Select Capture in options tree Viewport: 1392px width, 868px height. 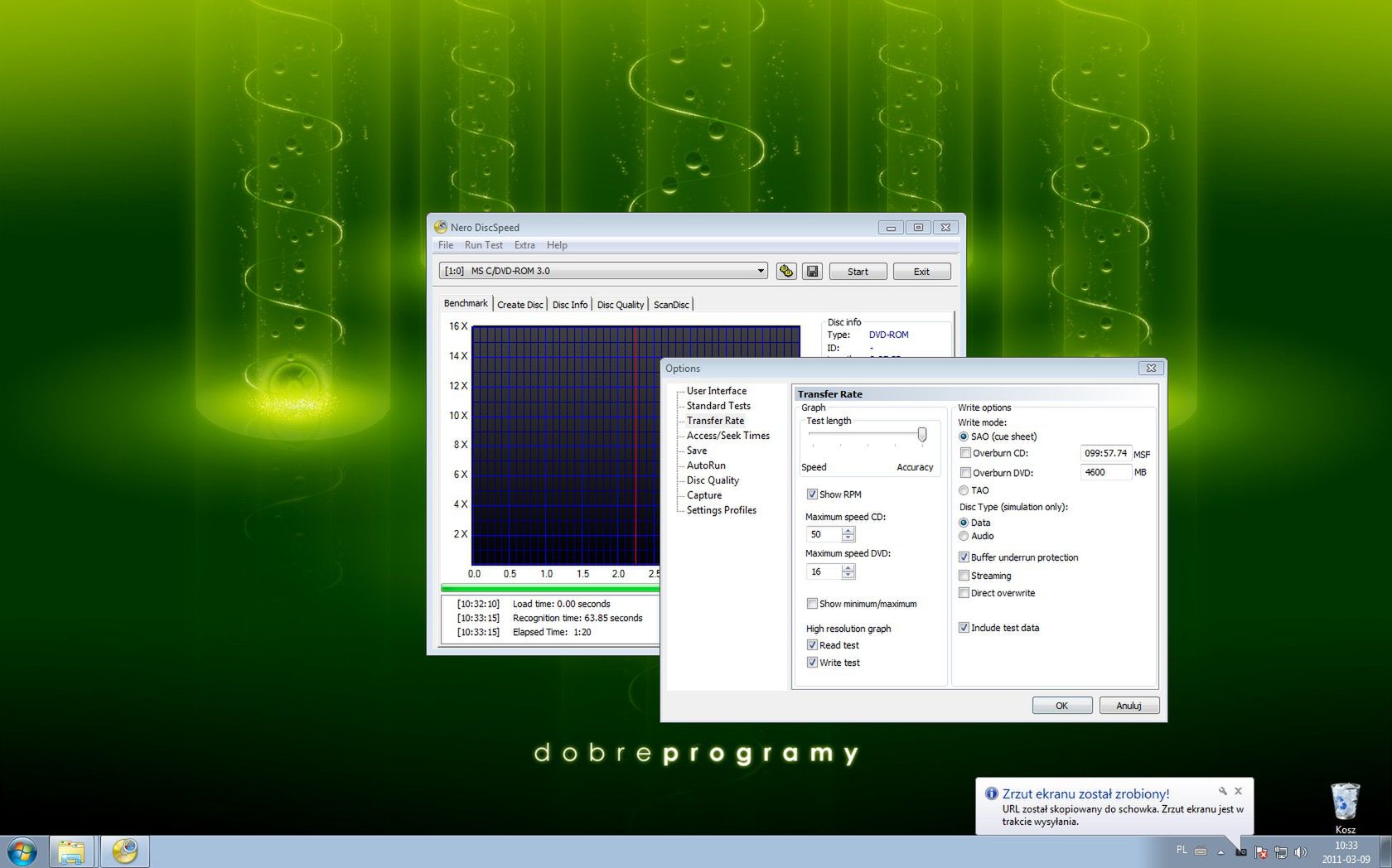[x=704, y=495]
